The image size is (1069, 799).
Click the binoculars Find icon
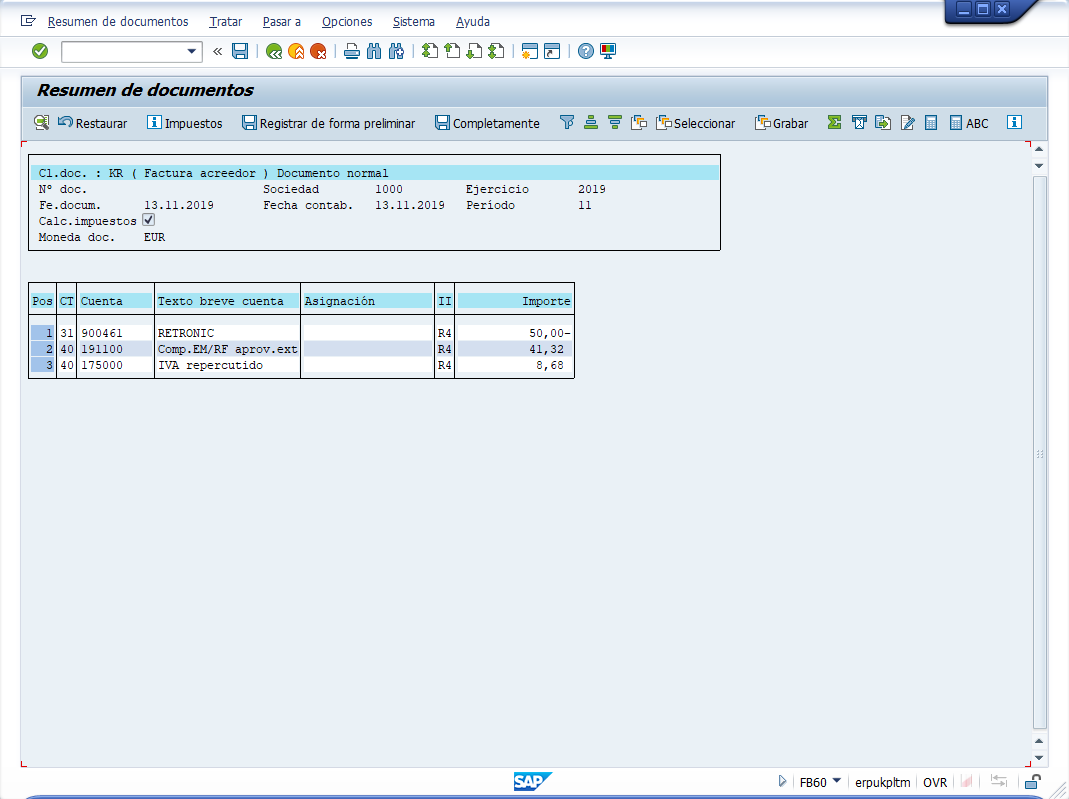click(x=374, y=51)
